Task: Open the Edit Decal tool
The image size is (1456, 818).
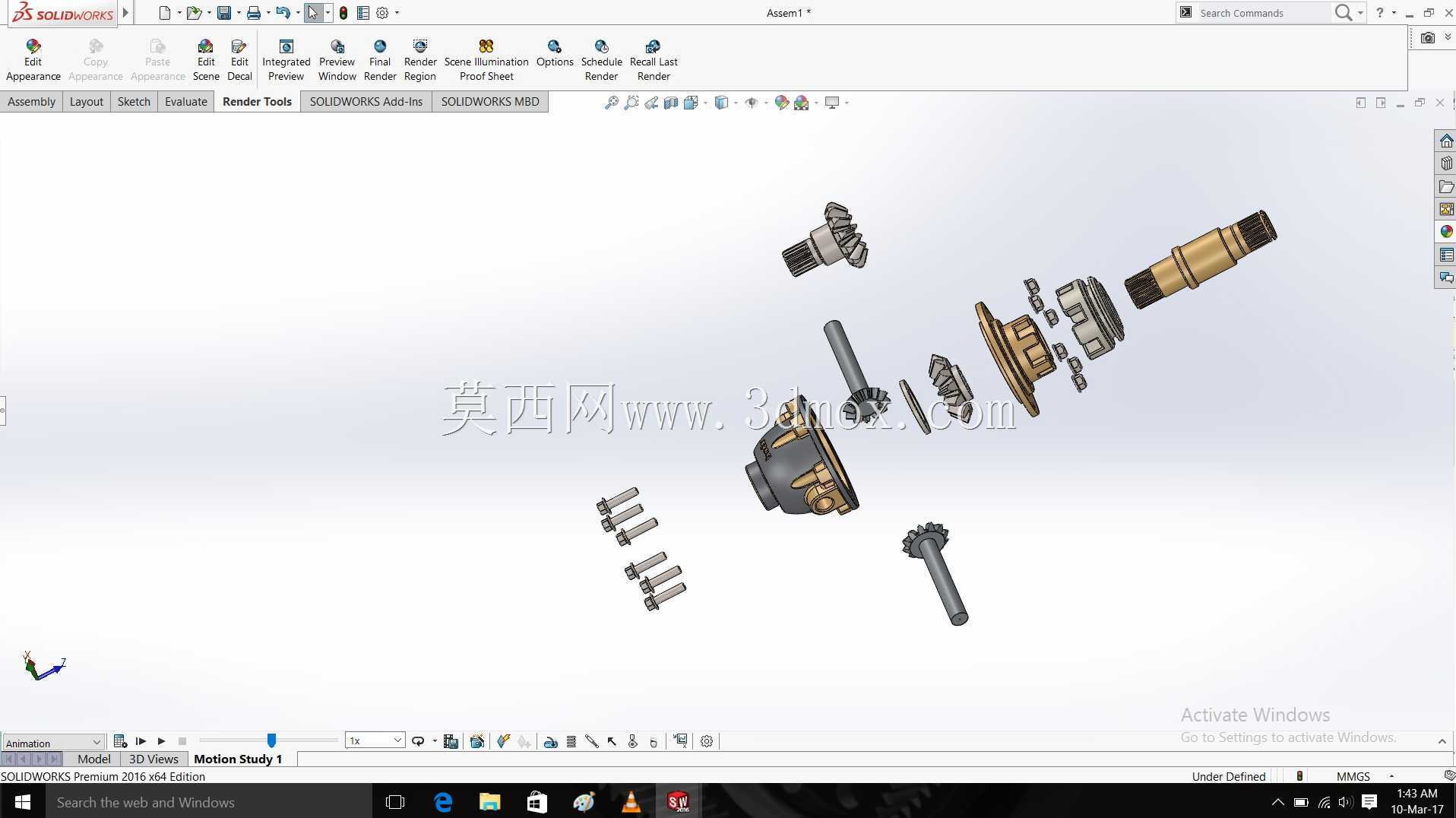Action: coord(239,60)
